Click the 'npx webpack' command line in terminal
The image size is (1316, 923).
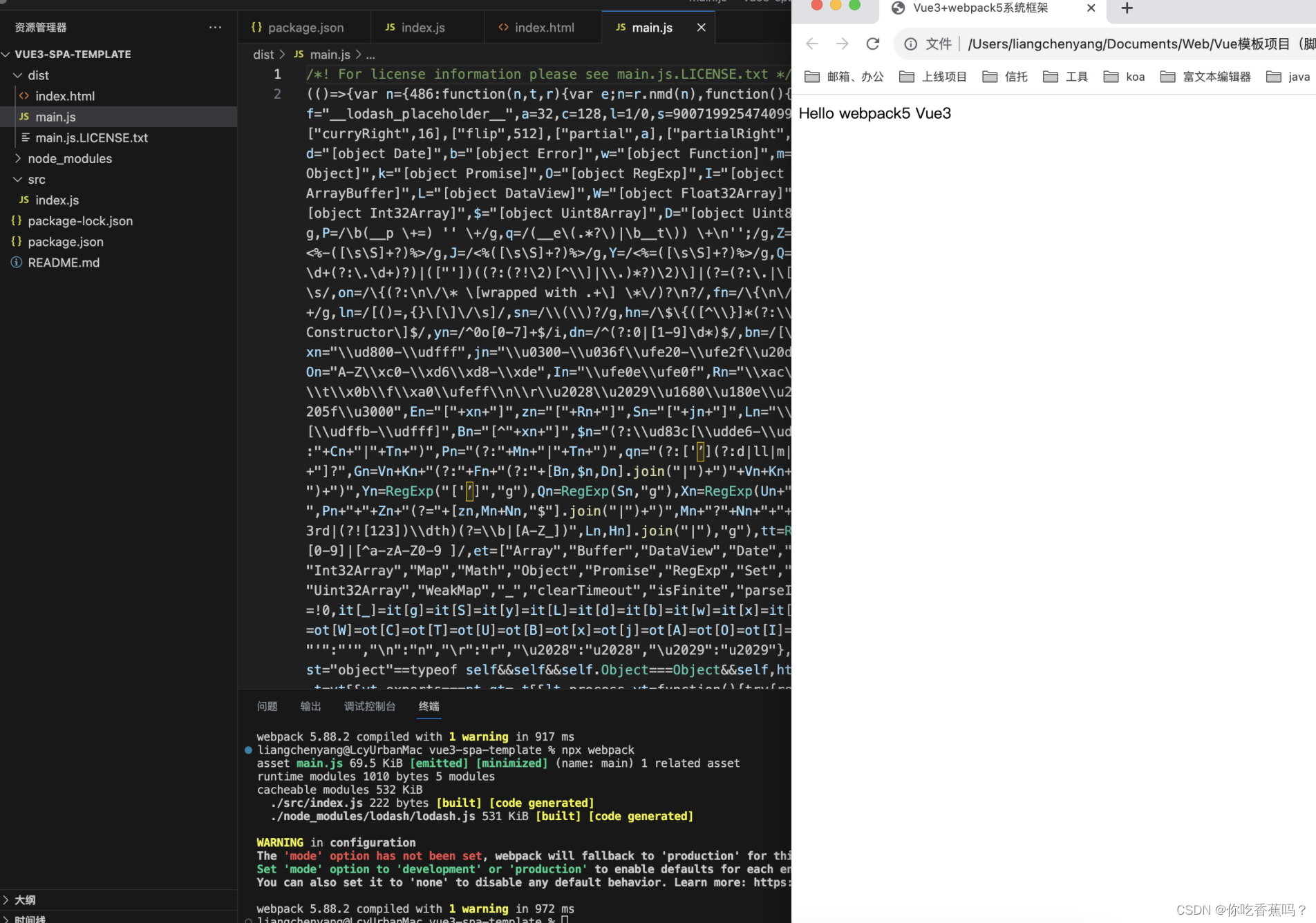(x=598, y=750)
